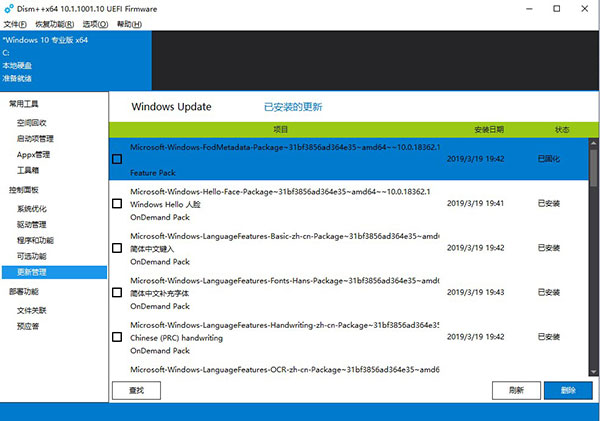Select the LanguageFeatures-OCR-zh-cn-Package row name

285,370
